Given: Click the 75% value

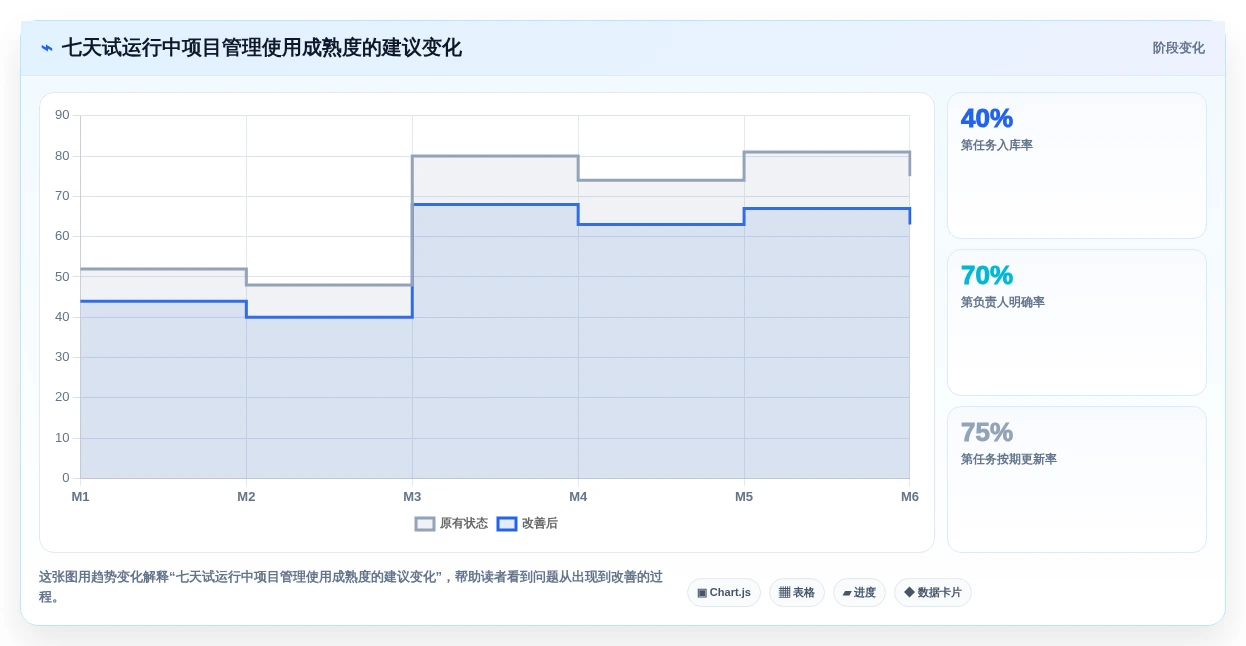Looking at the screenshot, I should (987, 433).
